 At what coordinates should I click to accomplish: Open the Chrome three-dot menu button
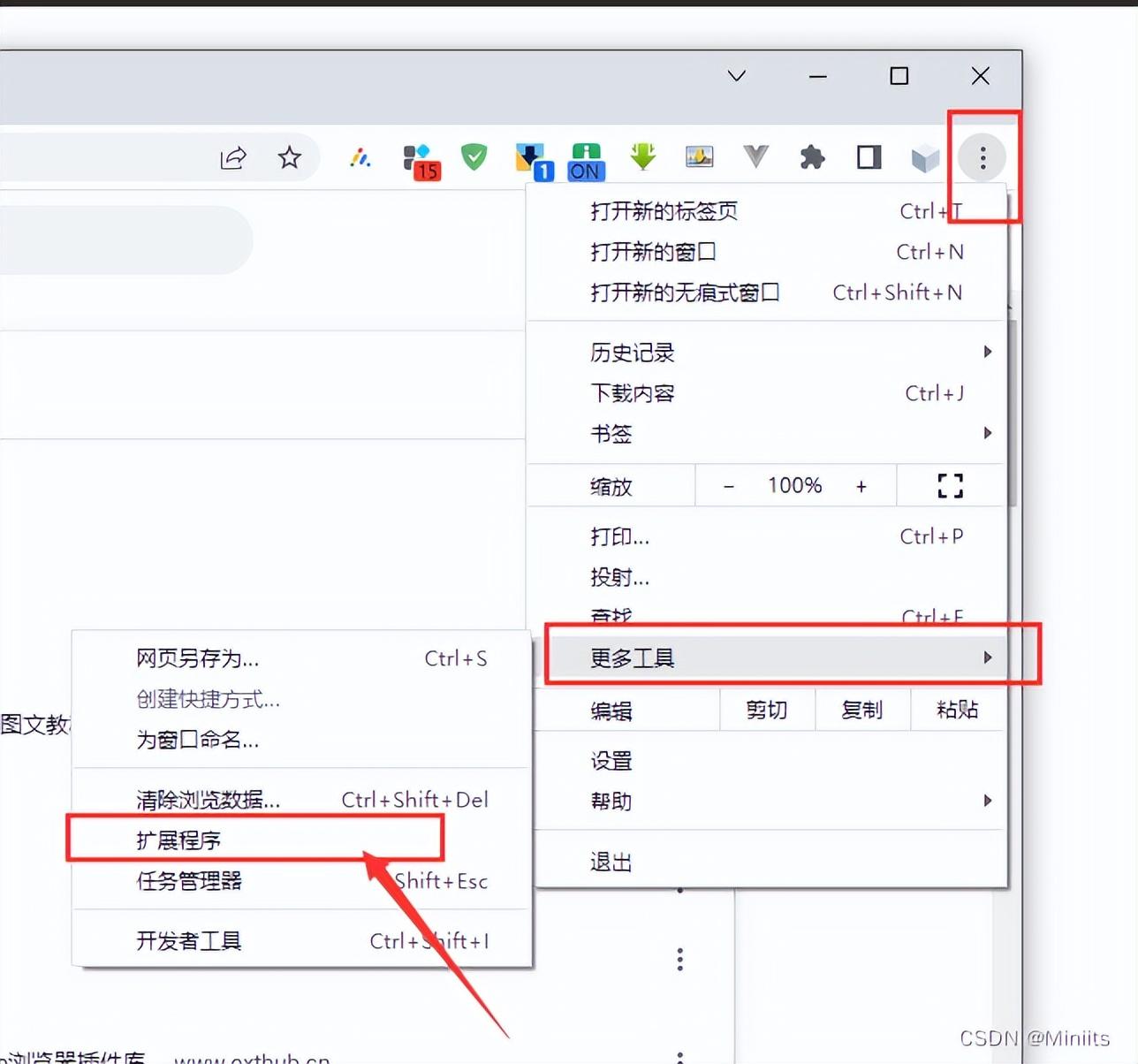pos(982,158)
